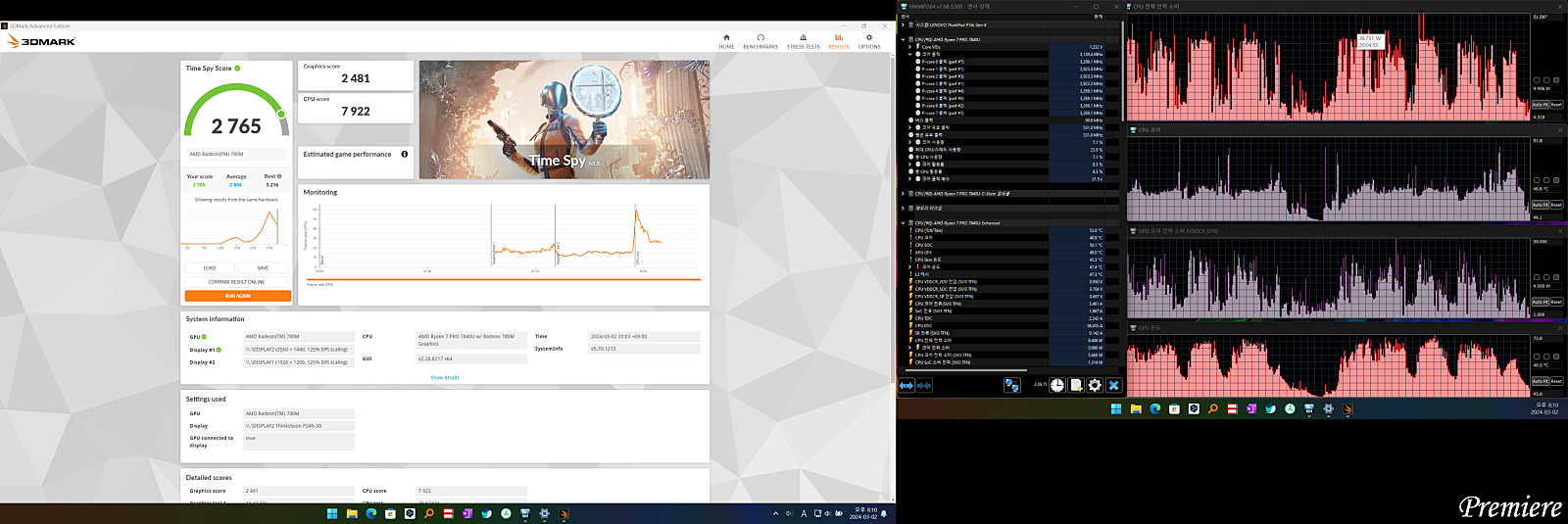The image size is (1568, 524).
Task: Open the HOME tab in 3DMark
Action: [726, 41]
